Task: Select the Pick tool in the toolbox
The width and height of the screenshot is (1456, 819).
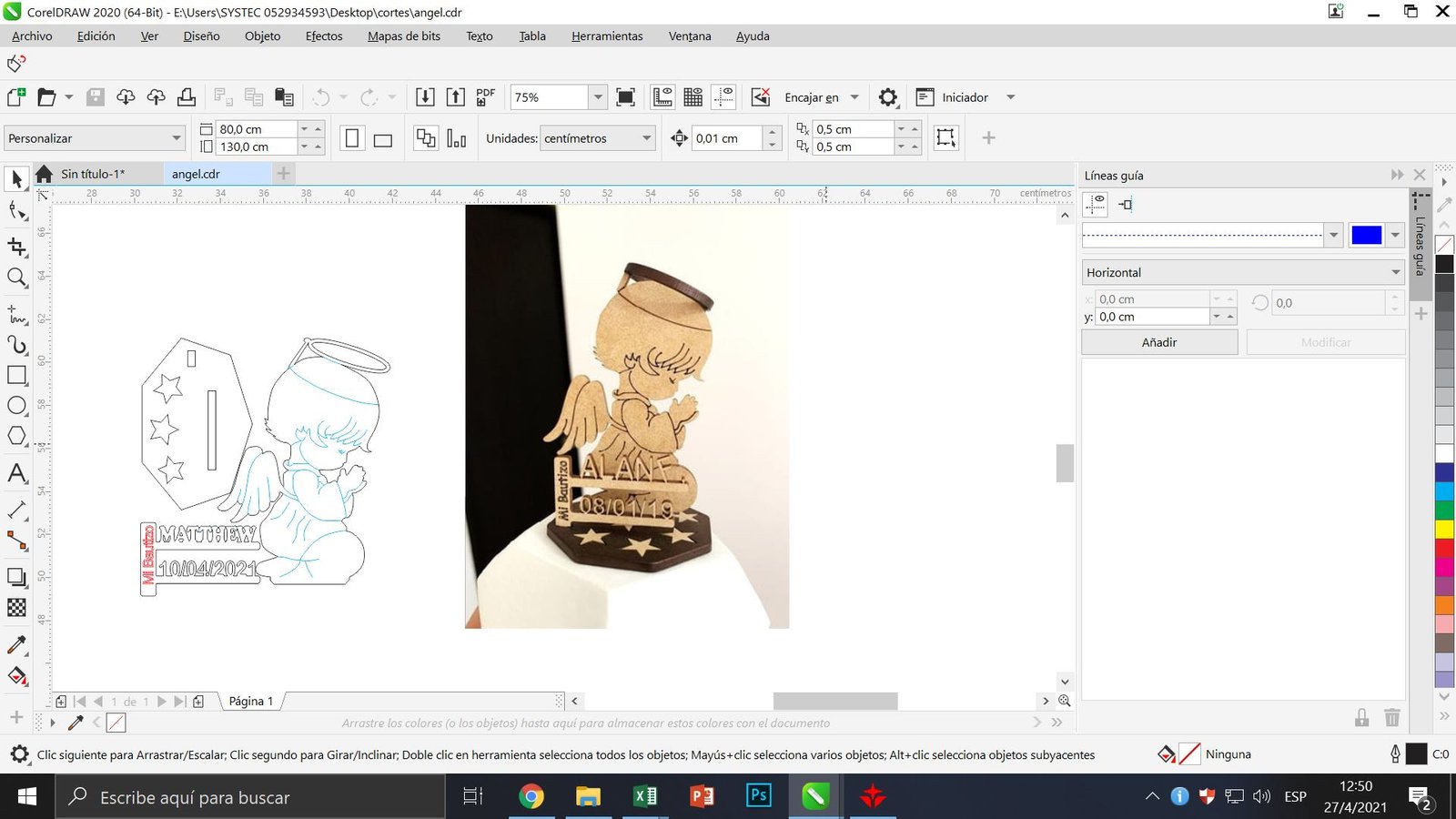Action: click(16, 179)
